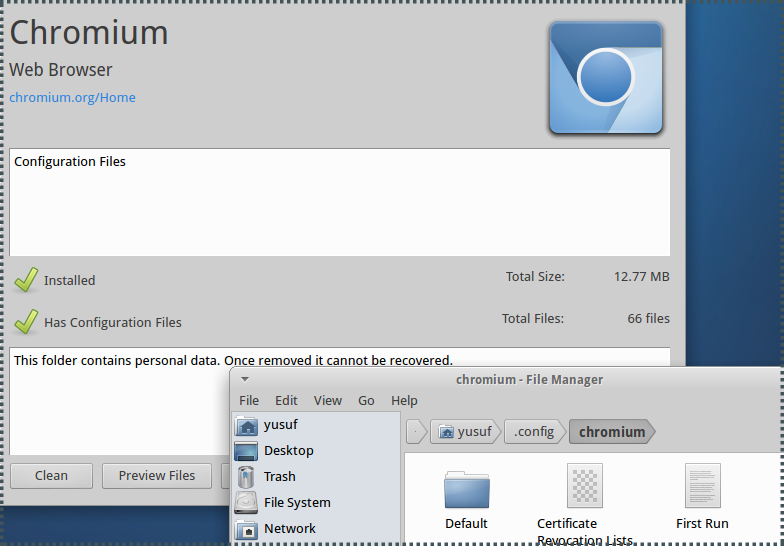This screenshot has width=784, height=546.
Task: Select Desktop in the File Manager sidebar
Action: 316,451
